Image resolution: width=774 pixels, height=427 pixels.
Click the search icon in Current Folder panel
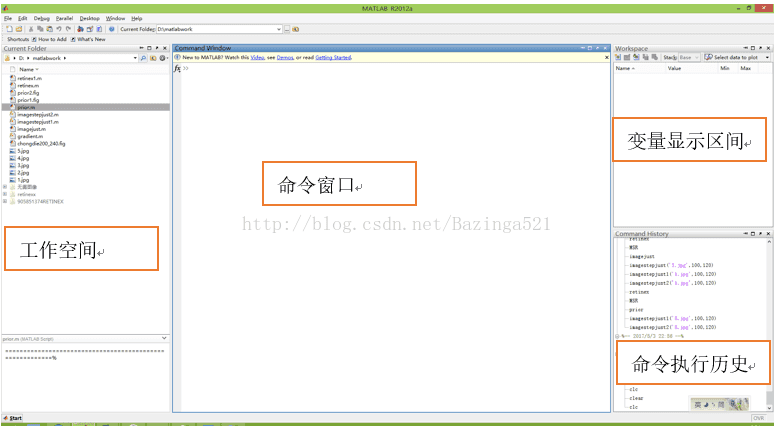[x=144, y=58]
